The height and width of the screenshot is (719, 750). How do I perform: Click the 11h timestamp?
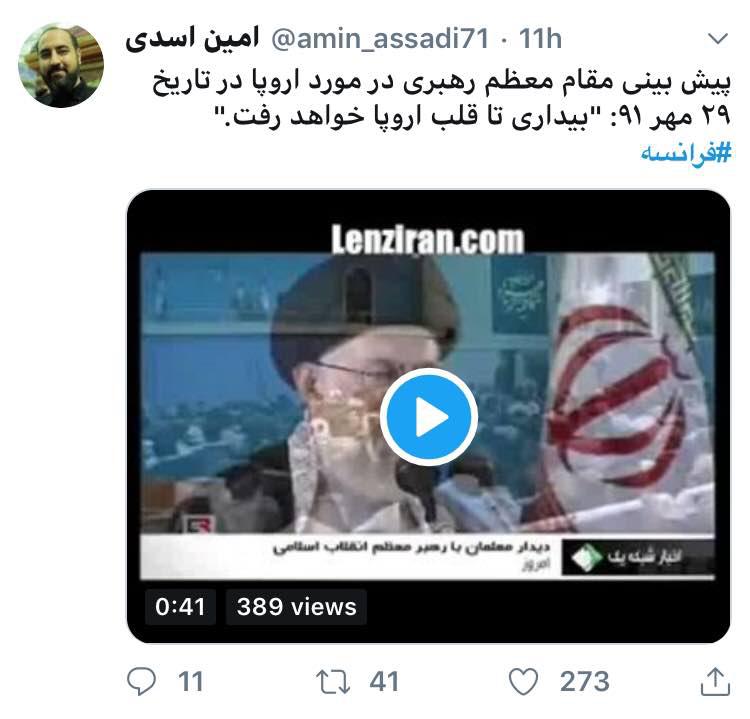tap(540, 38)
